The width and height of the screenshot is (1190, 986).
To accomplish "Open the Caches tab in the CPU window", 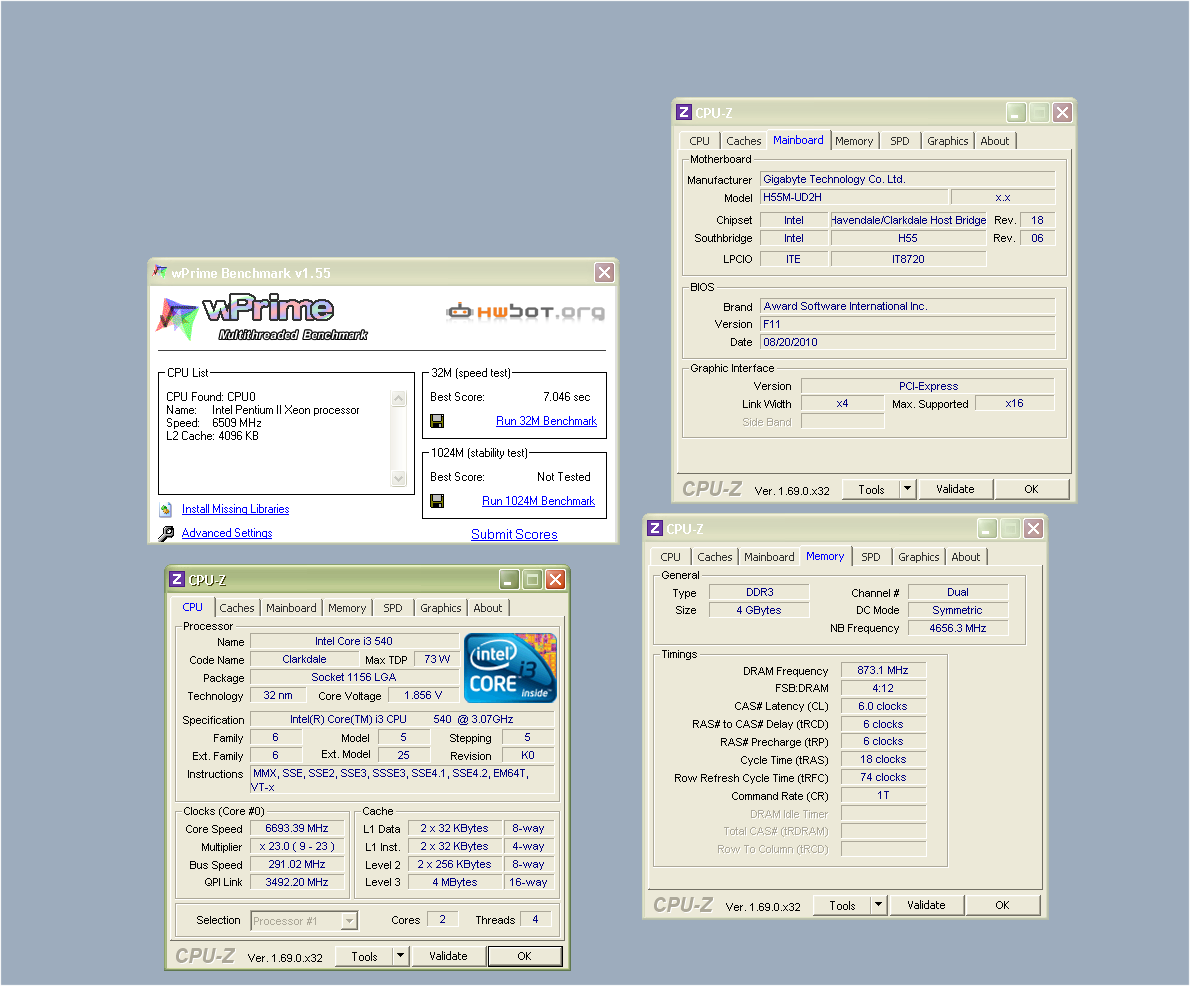I will tap(237, 608).
